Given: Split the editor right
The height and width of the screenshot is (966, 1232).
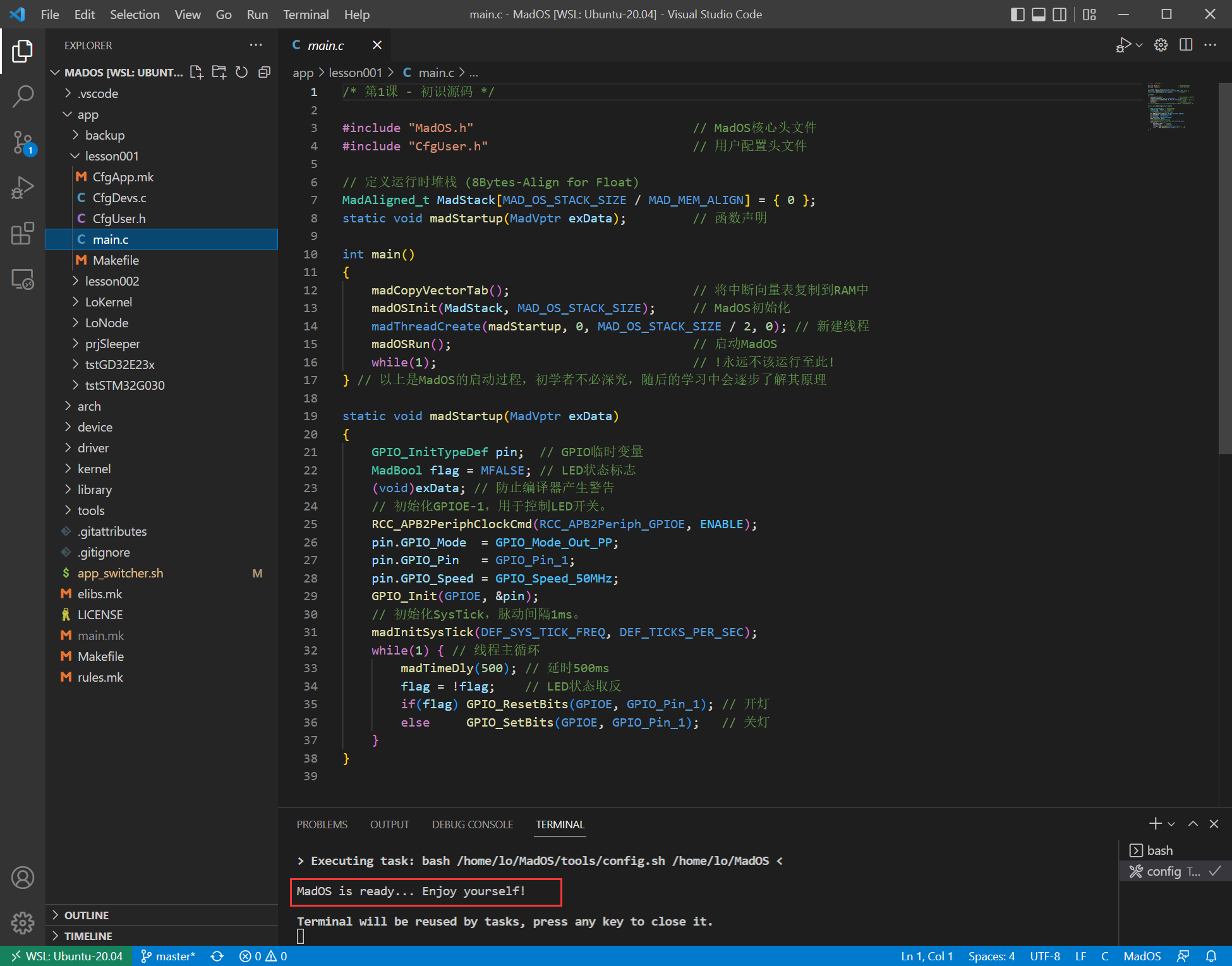Looking at the screenshot, I should (x=1186, y=45).
